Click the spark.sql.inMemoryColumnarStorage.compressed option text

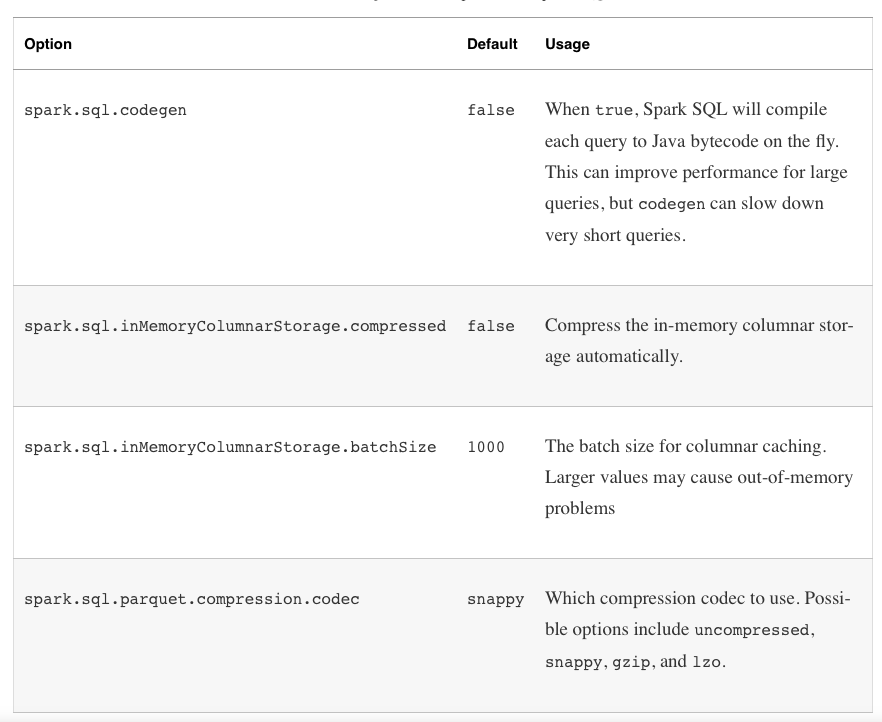coord(235,326)
